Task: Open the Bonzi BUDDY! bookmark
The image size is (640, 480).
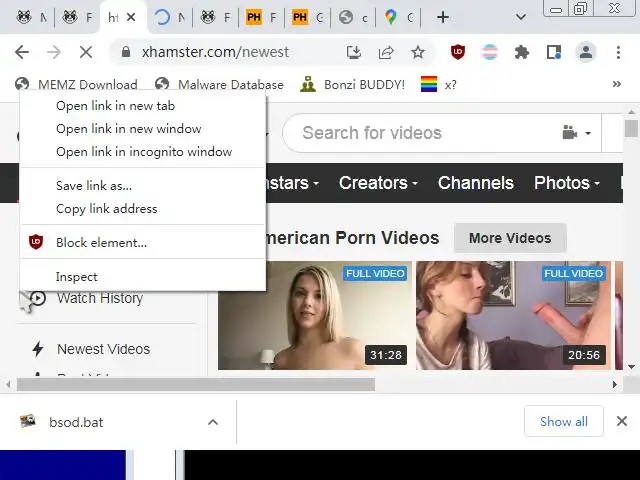Action: point(352,84)
